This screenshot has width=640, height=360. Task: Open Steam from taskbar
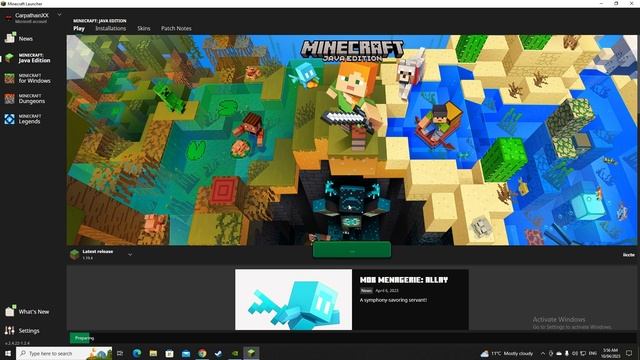pos(218,353)
